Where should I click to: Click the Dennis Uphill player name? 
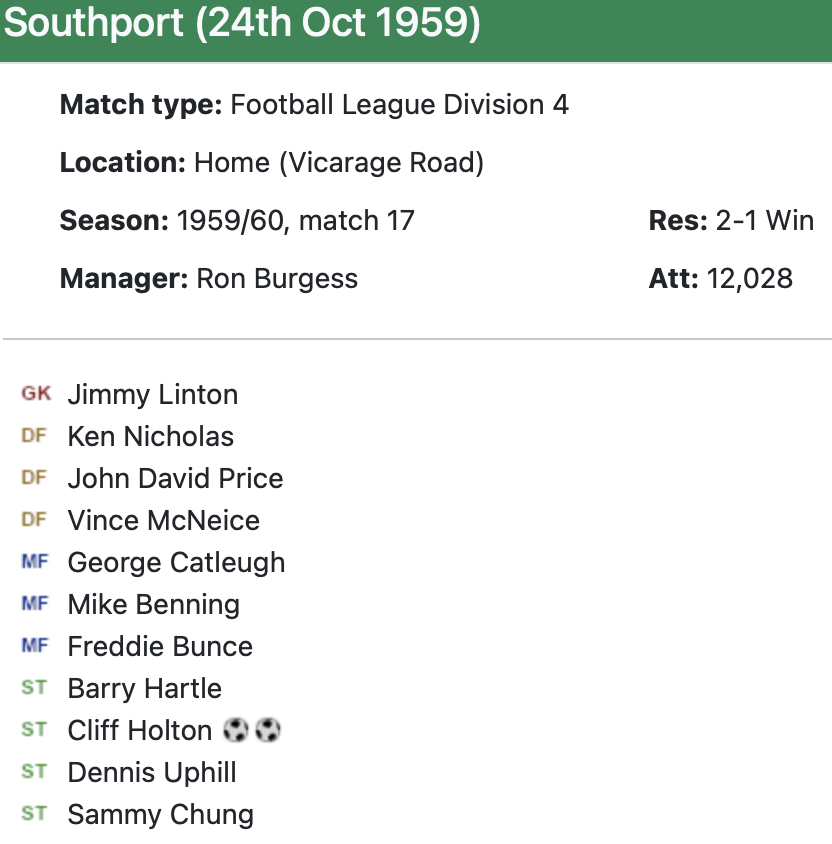152,772
